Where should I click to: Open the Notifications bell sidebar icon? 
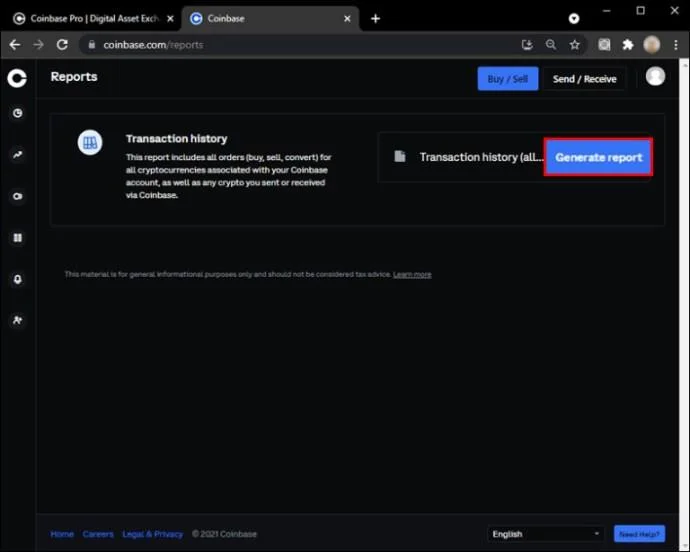[18, 279]
